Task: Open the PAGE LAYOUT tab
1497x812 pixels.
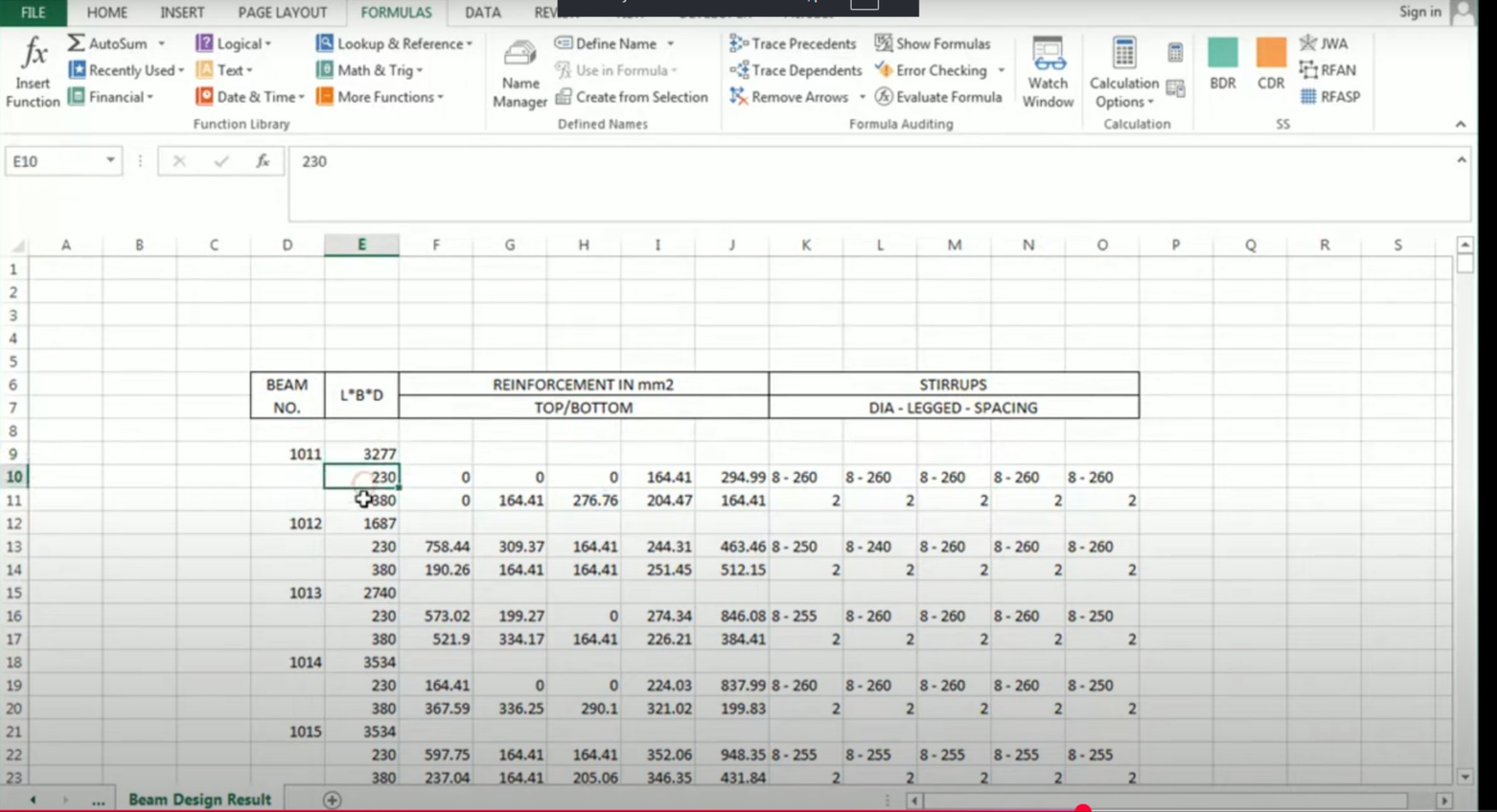Action: [x=282, y=12]
